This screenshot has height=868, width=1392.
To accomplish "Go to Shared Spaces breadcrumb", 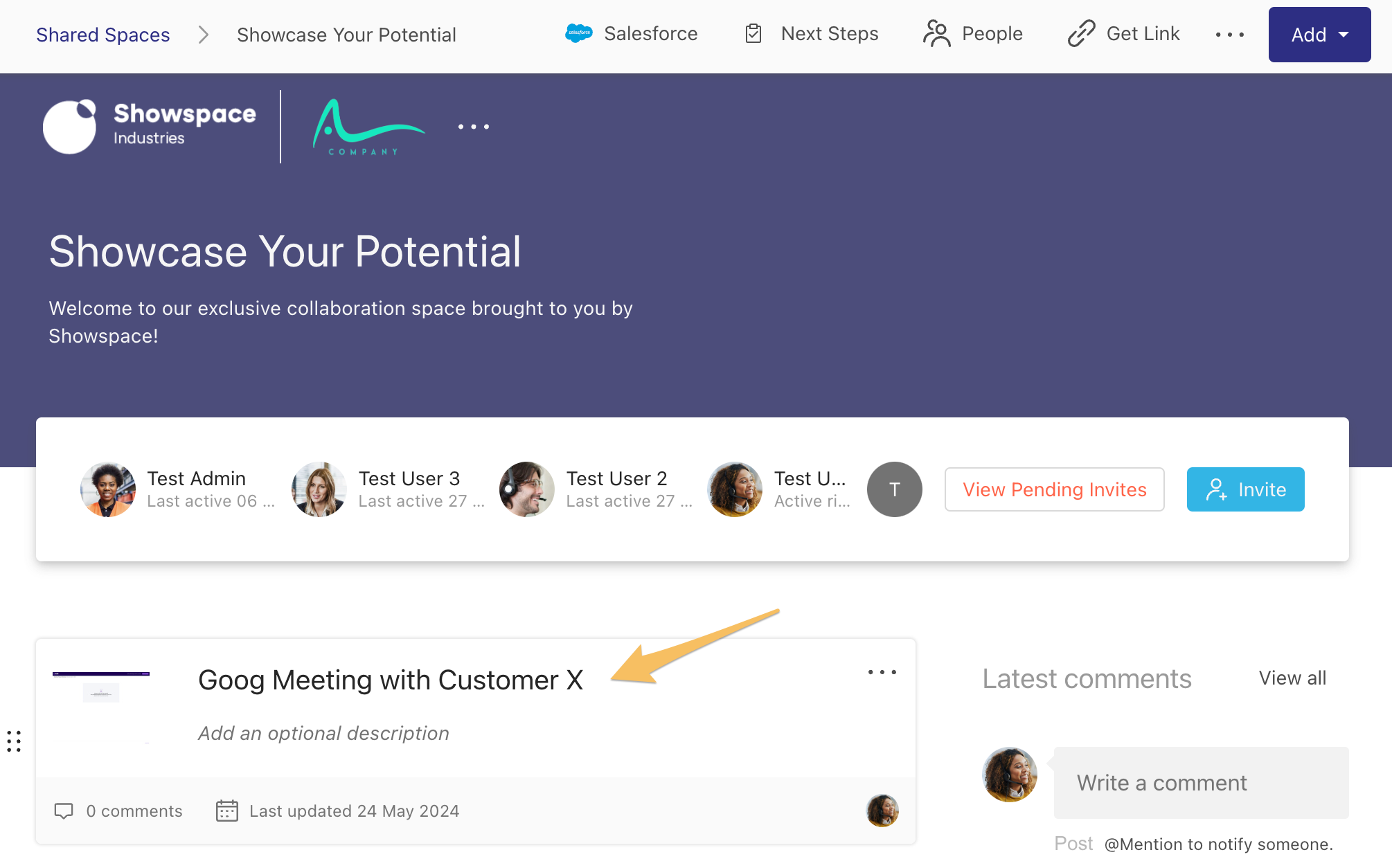I will [102, 35].
